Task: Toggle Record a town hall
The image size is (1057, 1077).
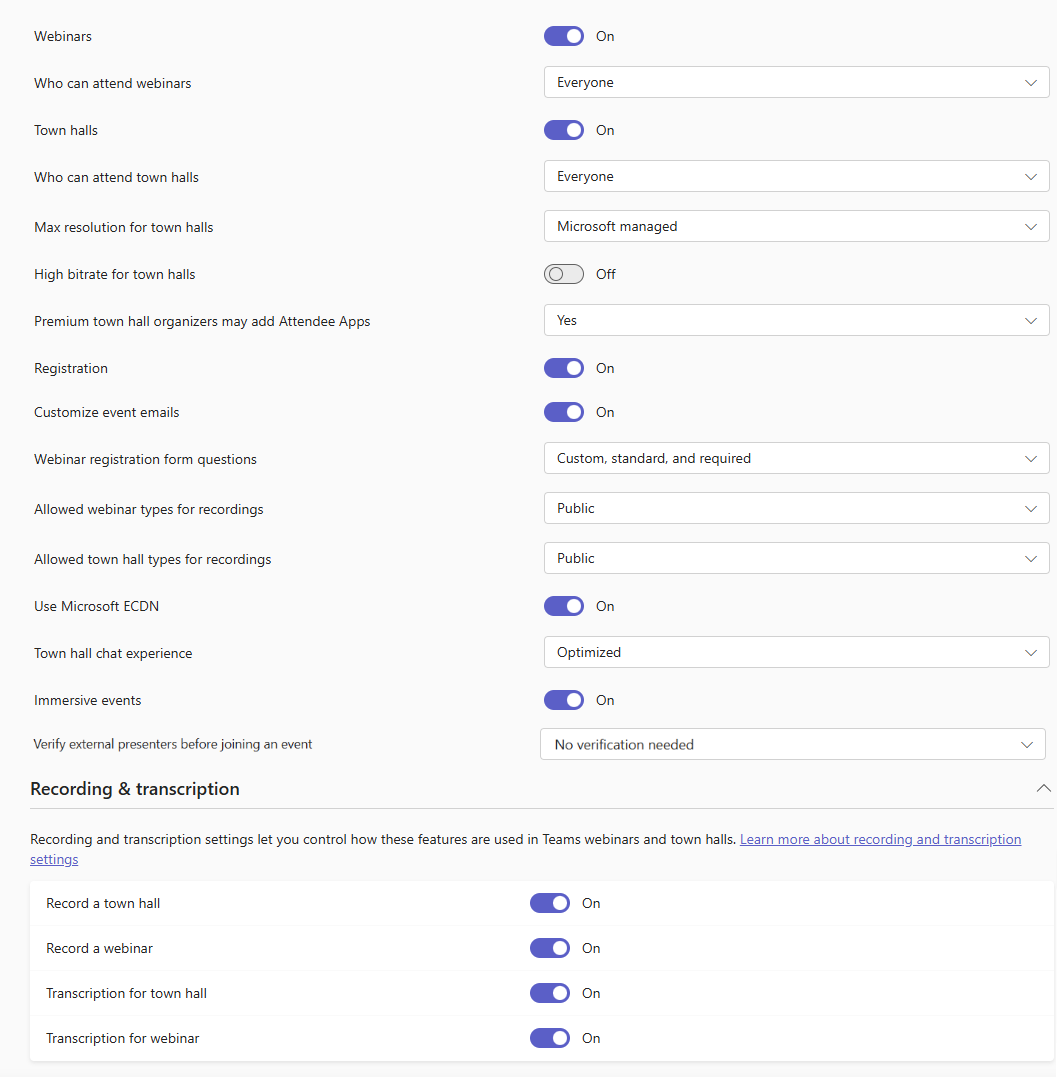Action: point(549,903)
